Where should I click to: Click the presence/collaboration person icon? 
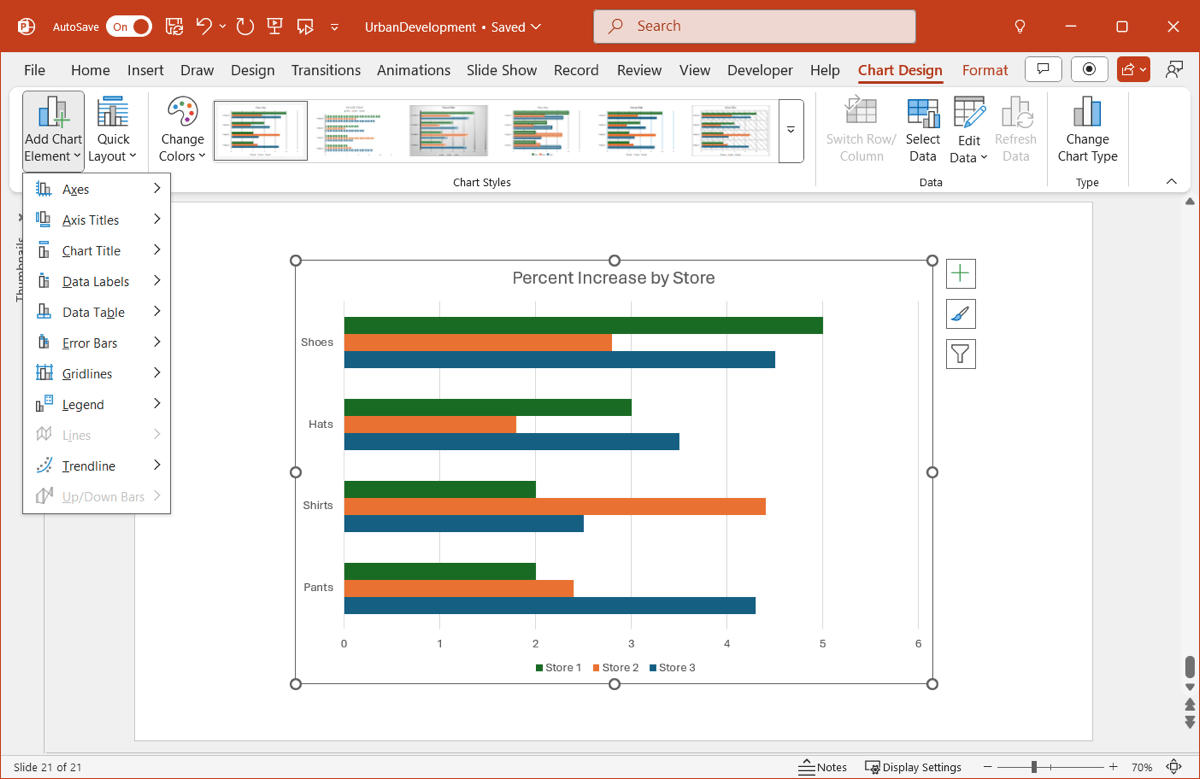click(1175, 69)
